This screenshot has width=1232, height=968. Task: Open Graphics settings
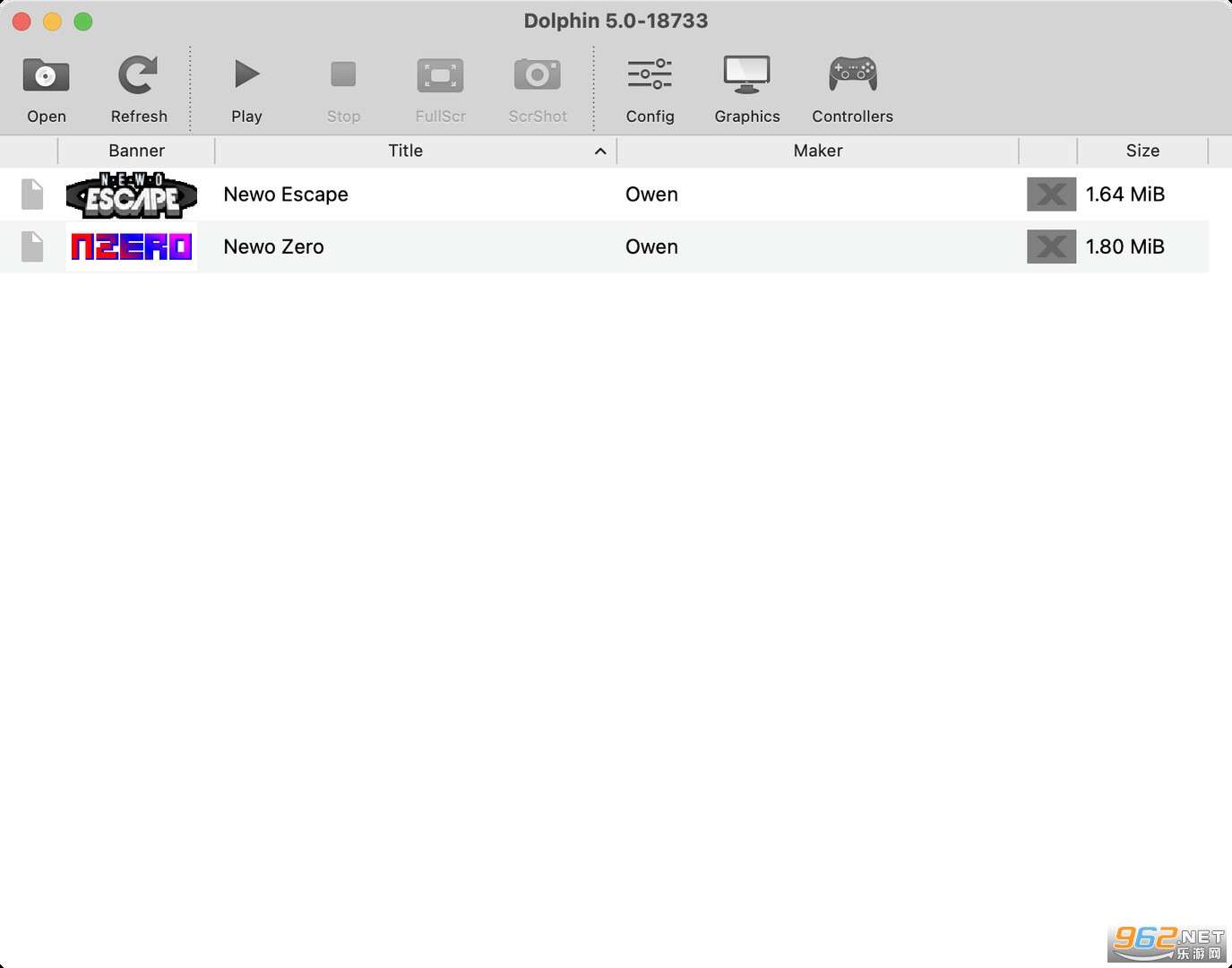coord(747,90)
